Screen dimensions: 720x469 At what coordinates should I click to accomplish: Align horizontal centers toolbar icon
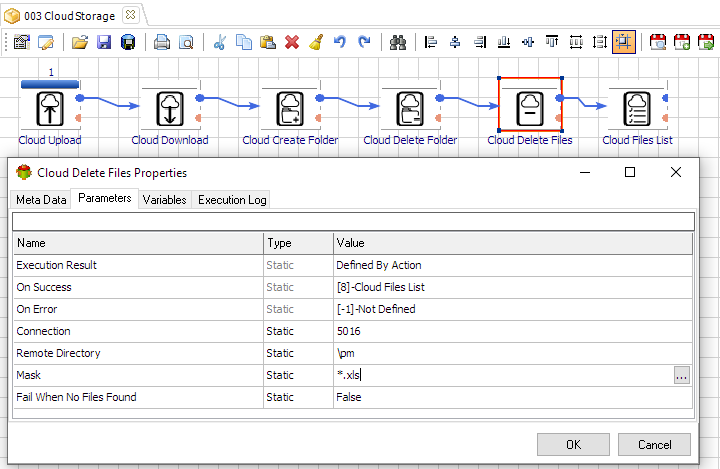(455, 42)
